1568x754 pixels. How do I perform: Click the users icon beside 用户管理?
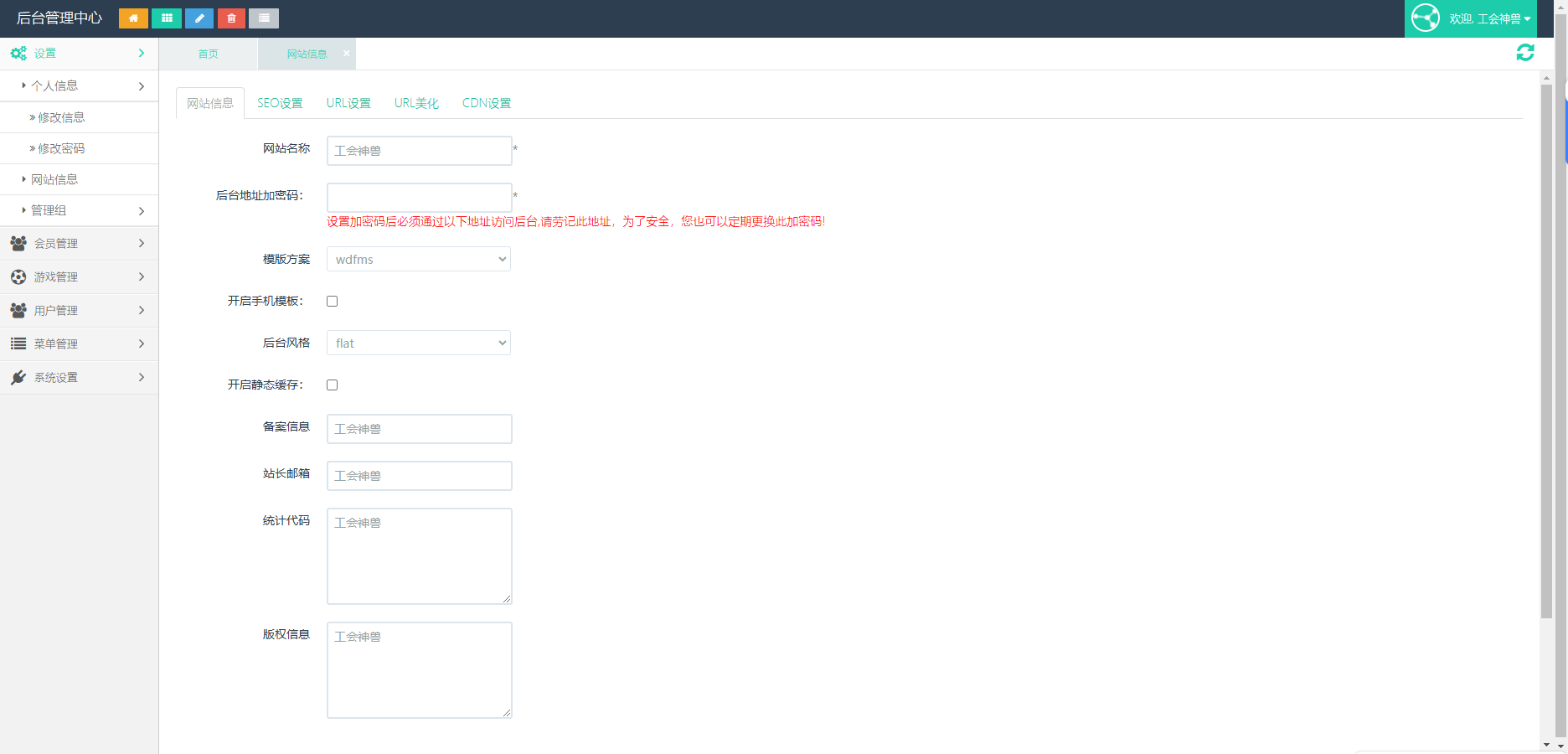18,310
